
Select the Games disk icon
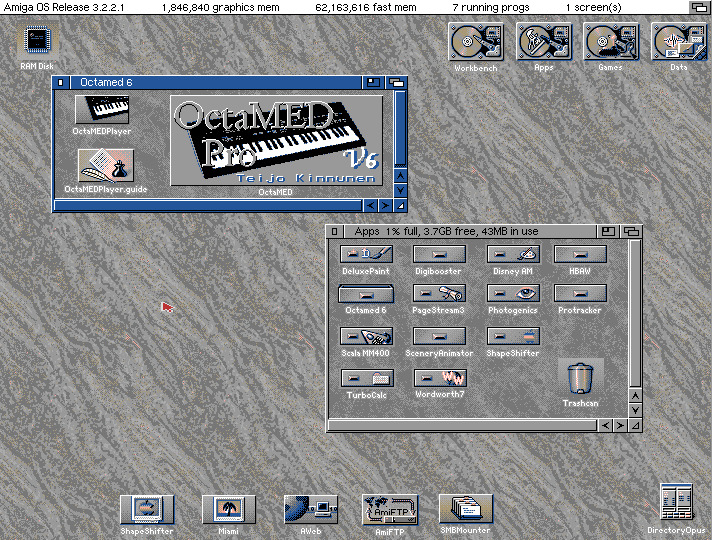click(x=611, y=42)
